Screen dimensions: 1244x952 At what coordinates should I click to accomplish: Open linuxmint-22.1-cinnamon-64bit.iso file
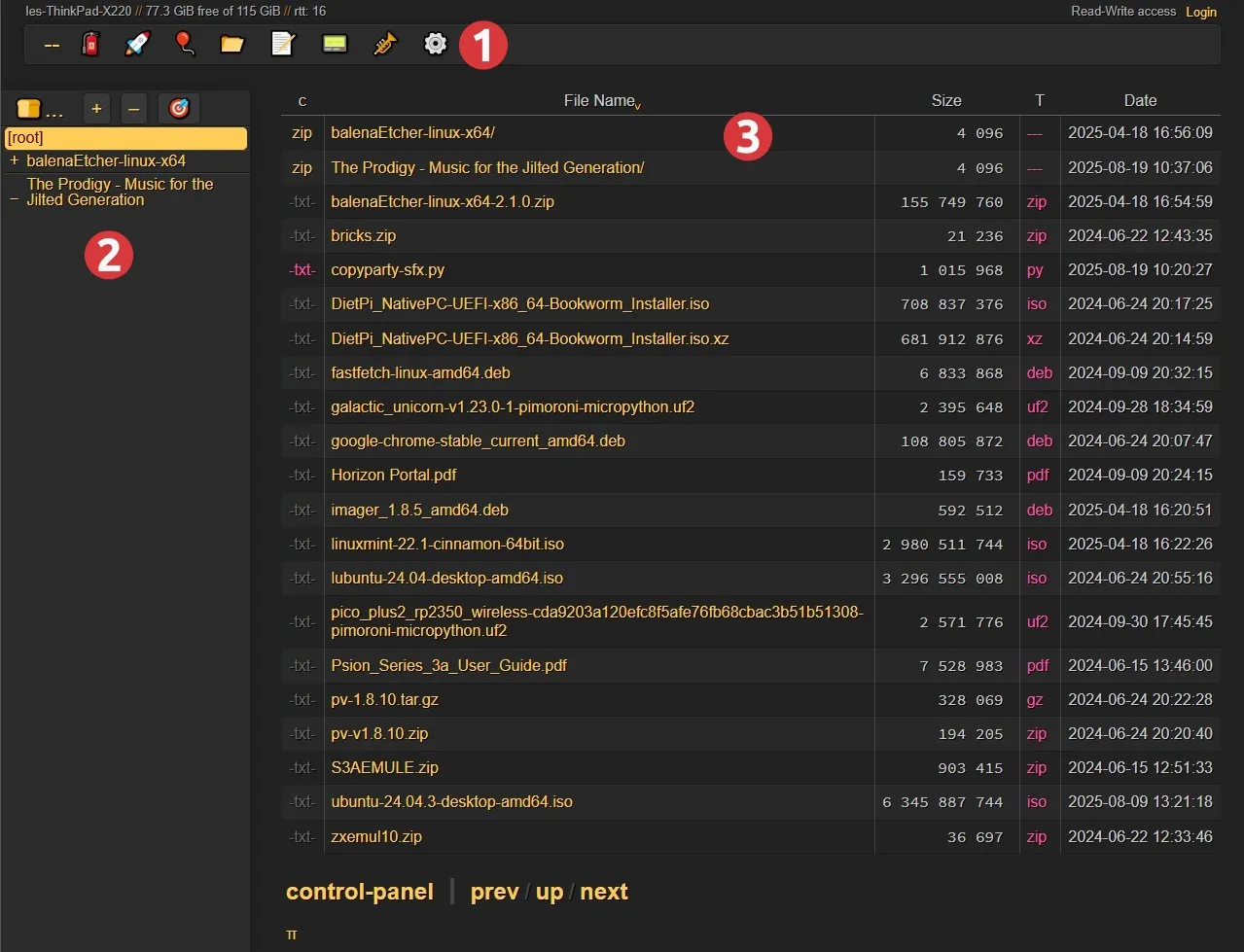pos(447,545)
